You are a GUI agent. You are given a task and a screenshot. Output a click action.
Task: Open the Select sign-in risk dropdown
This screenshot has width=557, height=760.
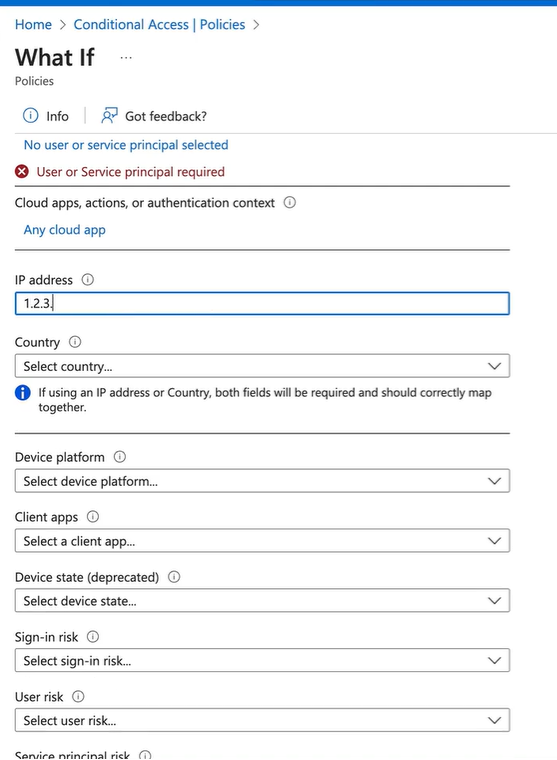[x=262, y=661]
